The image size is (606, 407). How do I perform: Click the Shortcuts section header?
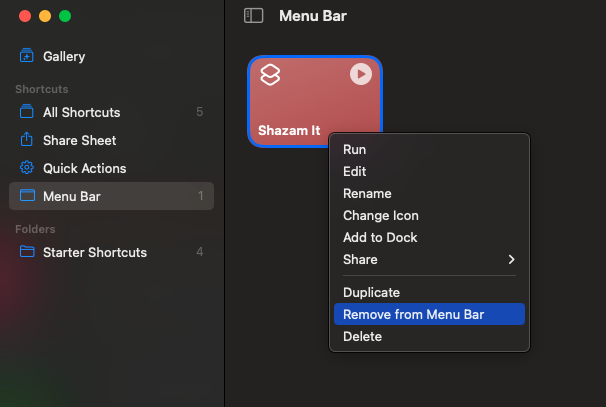[42, 89]
